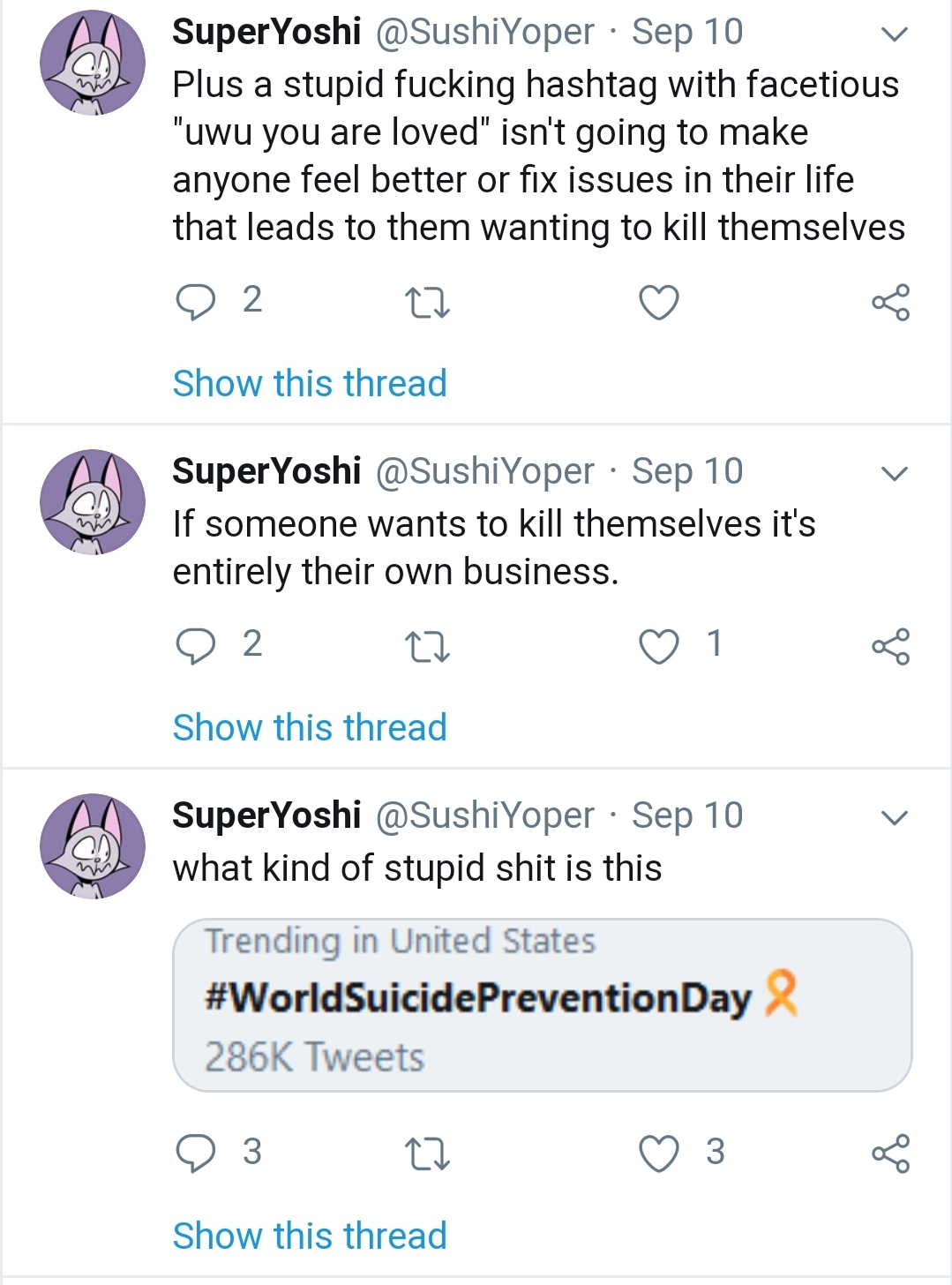
Task: Like the 'uwu you are loved' tweet
Action: [659, 303]
